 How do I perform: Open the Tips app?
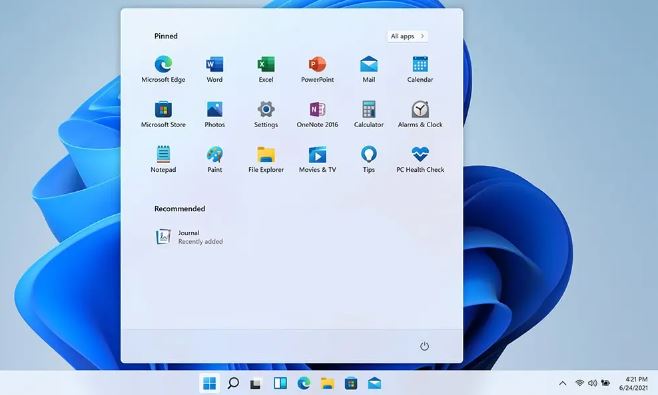tap(369, 160)
